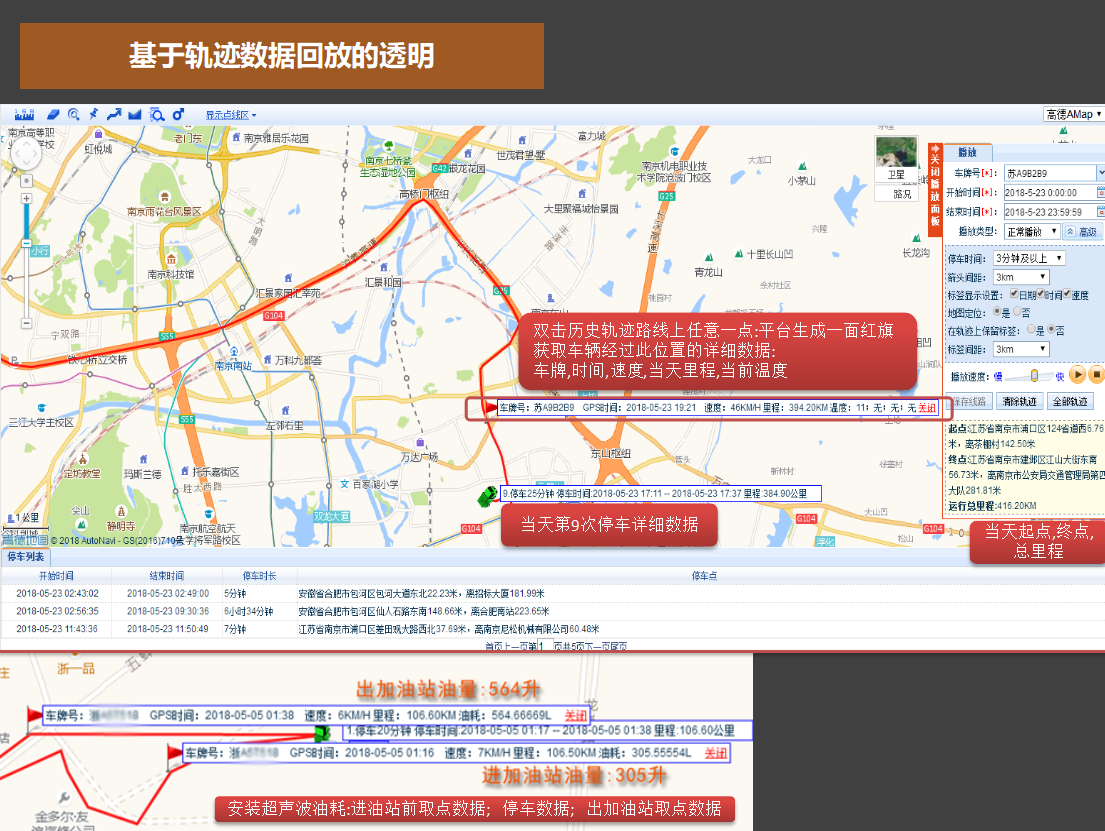Open the 播放类型 dropdown
The height and width of the screenshot is (831, 1105).
tap(1029, 232)
